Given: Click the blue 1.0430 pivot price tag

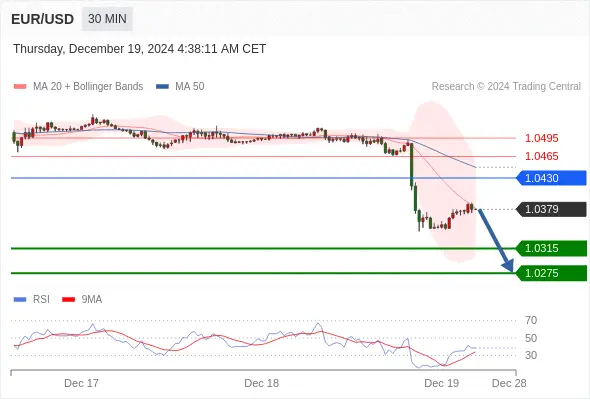Looking at the screenshot, I should click(552, 178).
